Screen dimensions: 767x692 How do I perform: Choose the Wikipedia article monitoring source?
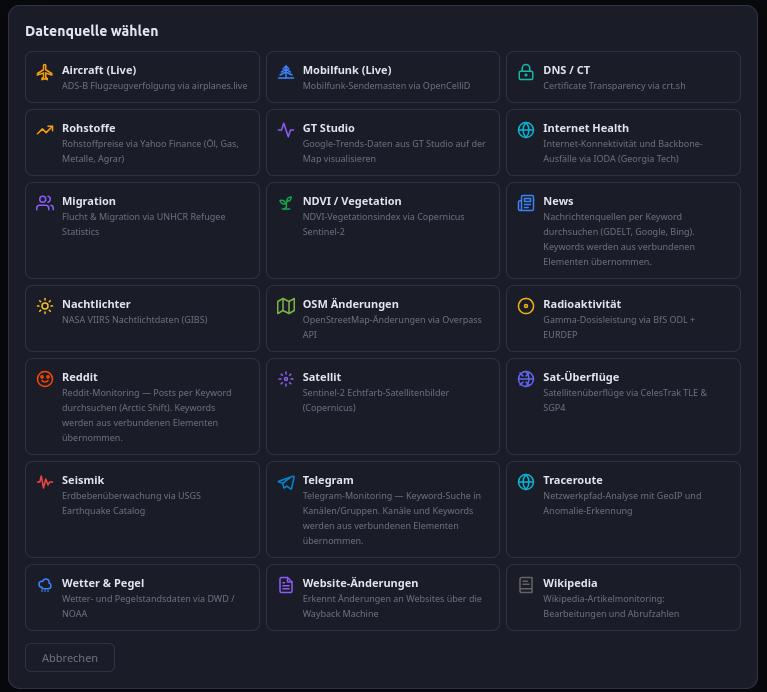tap(623, 598)
